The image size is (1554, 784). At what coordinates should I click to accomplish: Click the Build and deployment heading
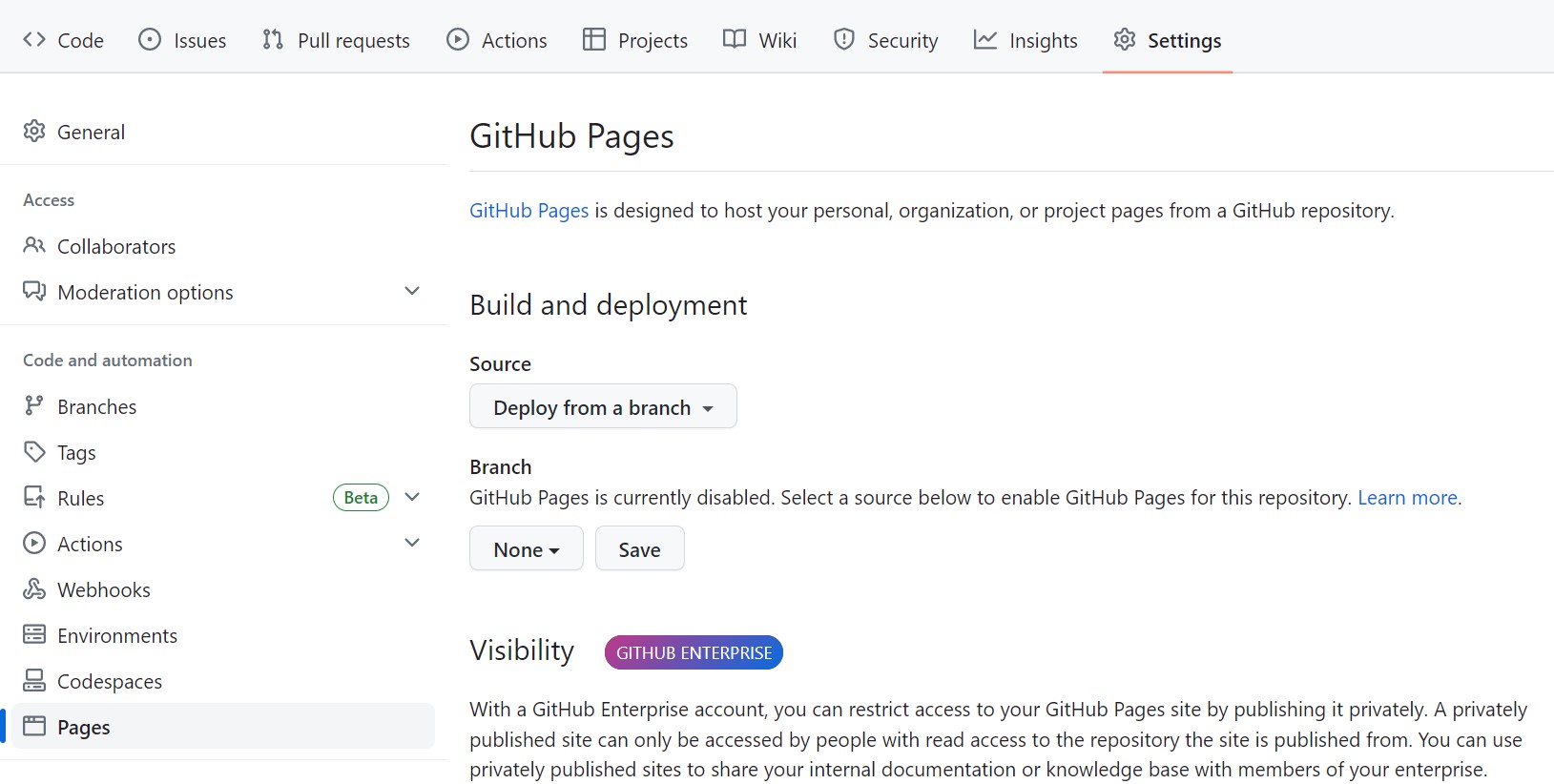pos(608,305)
